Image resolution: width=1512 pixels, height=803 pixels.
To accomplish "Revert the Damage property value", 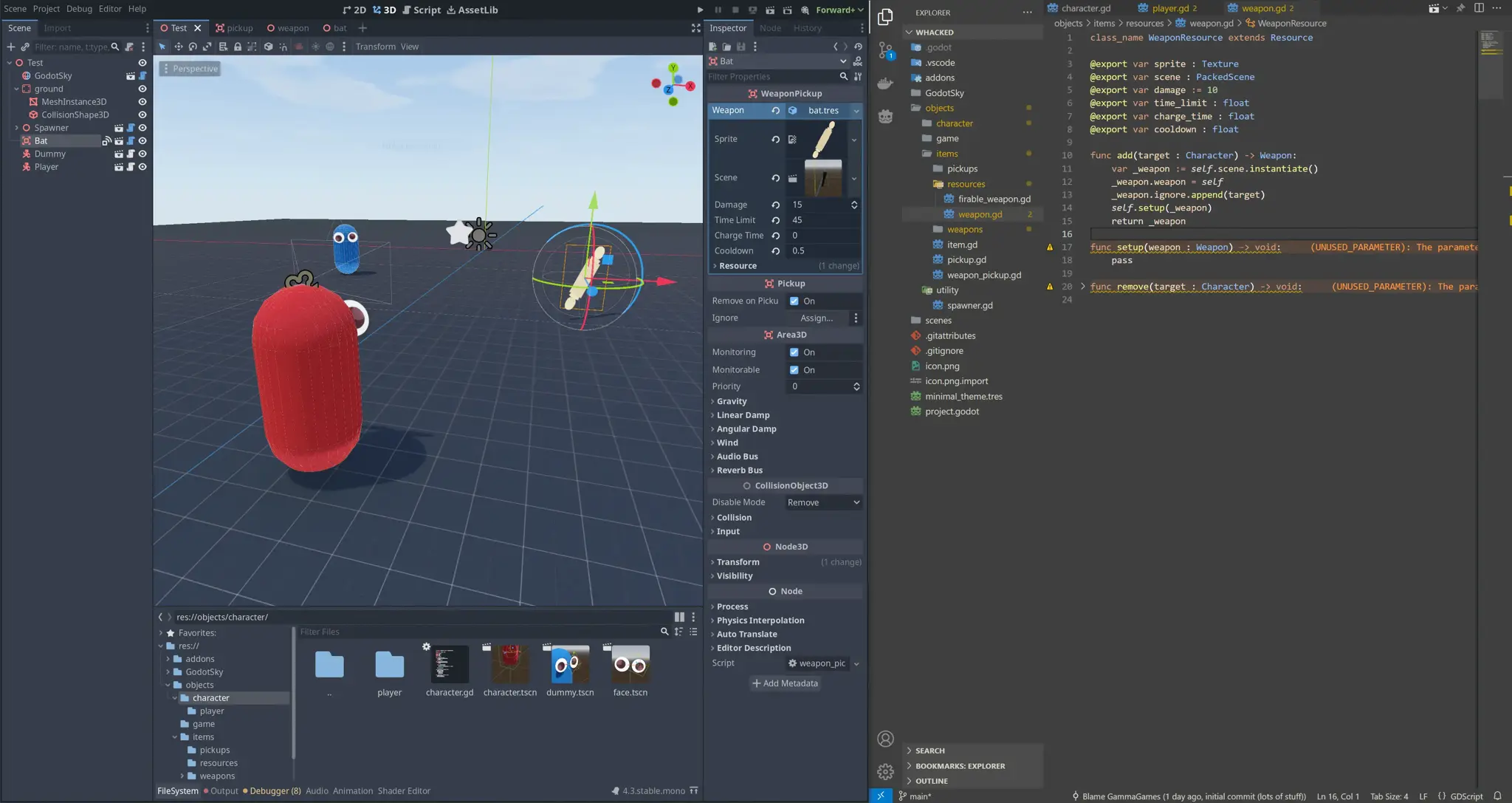I will click(775, 205).
